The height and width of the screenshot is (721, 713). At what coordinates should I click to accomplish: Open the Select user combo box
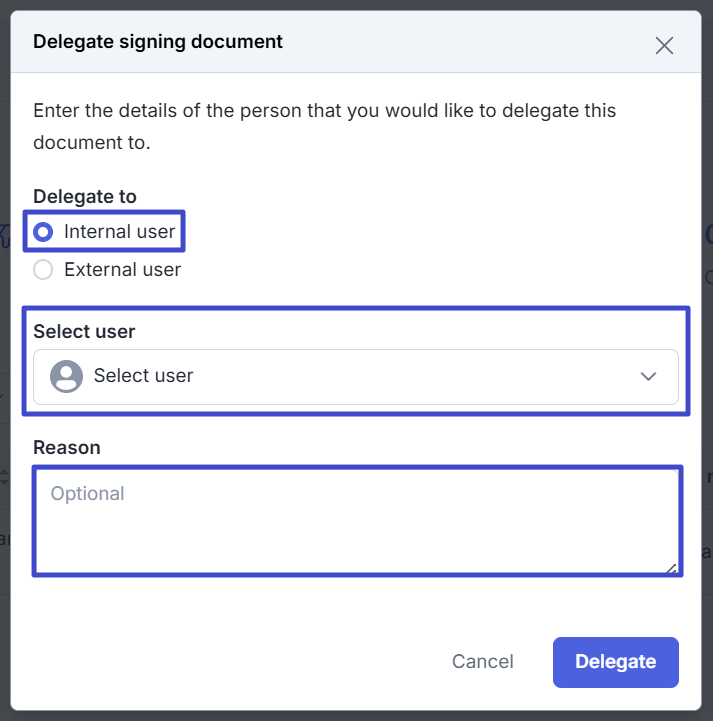click(x=355, y=376)
